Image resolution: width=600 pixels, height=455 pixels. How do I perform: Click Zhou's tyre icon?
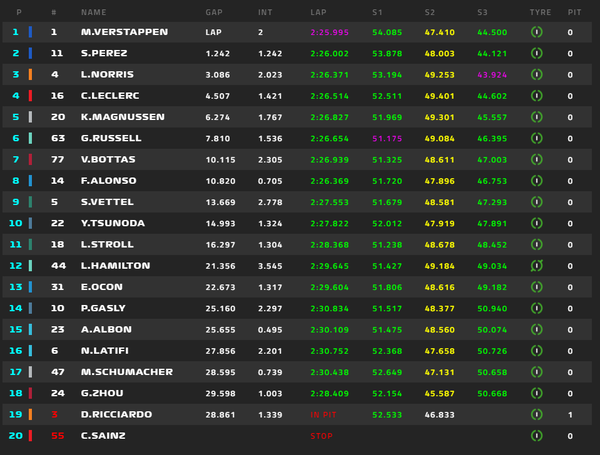coord(536,393)
